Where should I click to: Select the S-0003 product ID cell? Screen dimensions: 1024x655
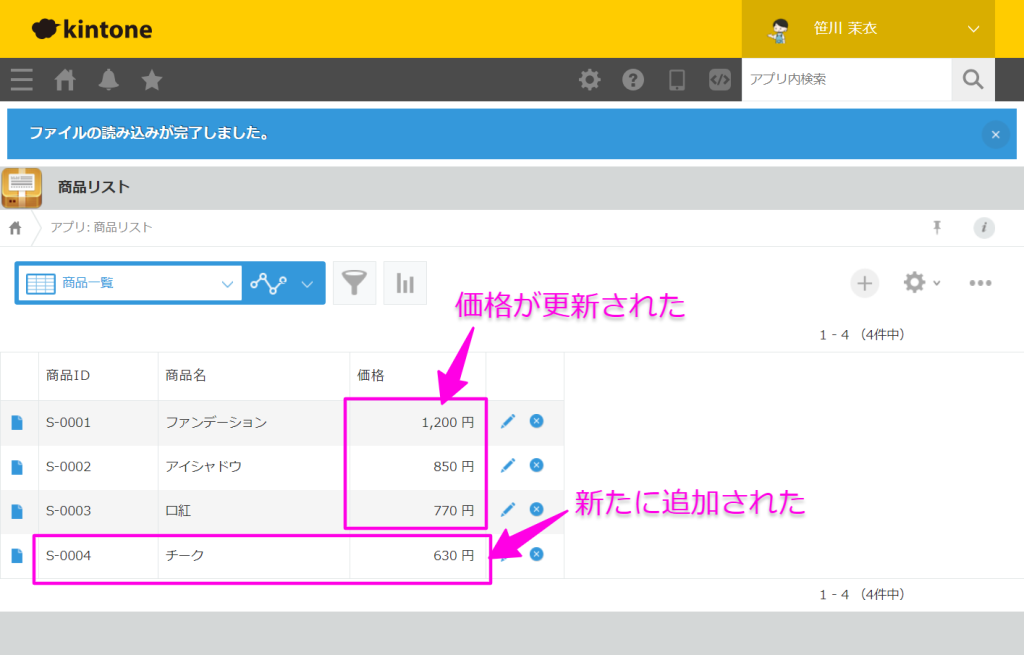[98, 511]
